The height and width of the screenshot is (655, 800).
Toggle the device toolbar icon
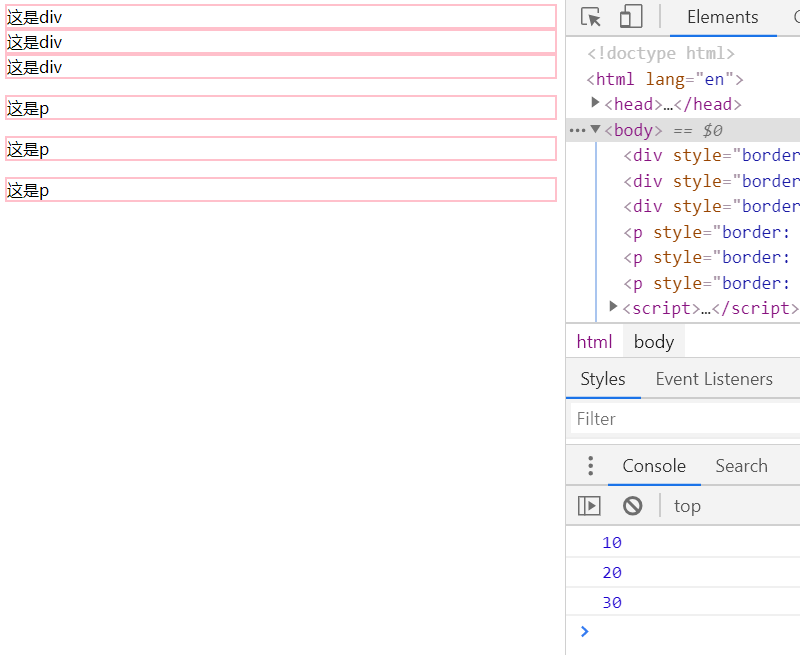click(631, 17)
